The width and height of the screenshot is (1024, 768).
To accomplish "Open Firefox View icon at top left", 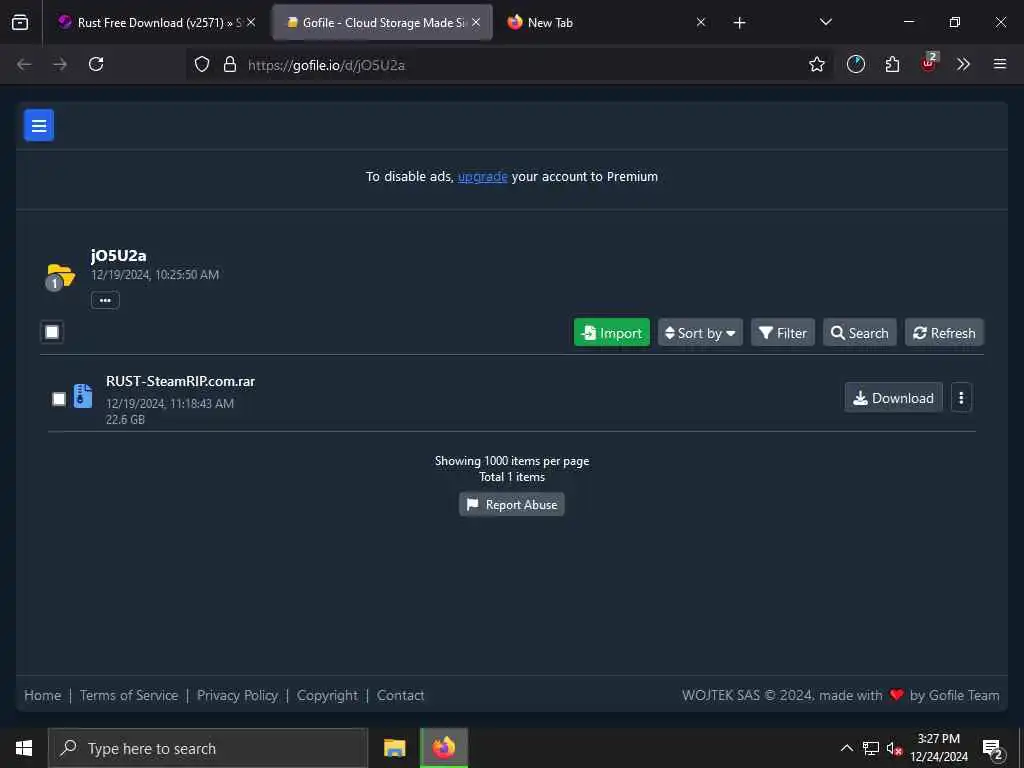I will 20,22.
